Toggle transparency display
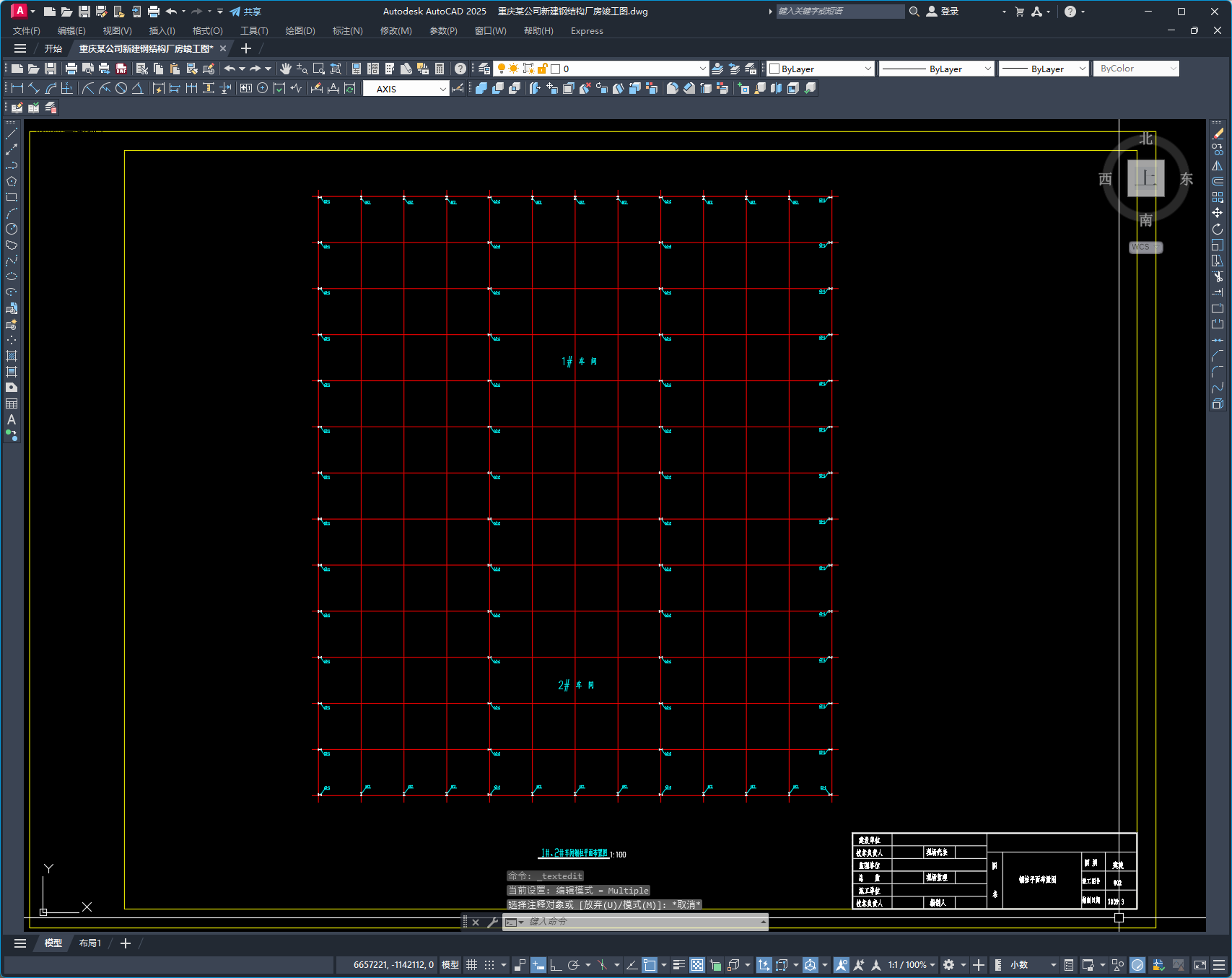The width and height of the screenshot is (1232, 978). pyautogui.click(x=697, y=965)
